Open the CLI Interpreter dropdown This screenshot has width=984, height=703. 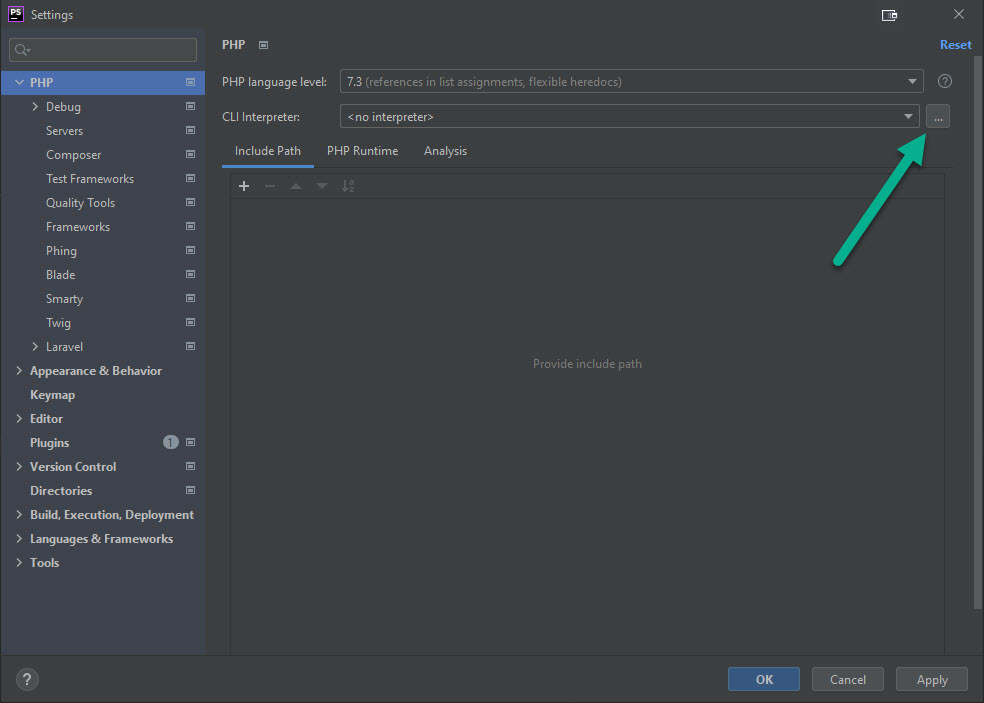(630, 117)
